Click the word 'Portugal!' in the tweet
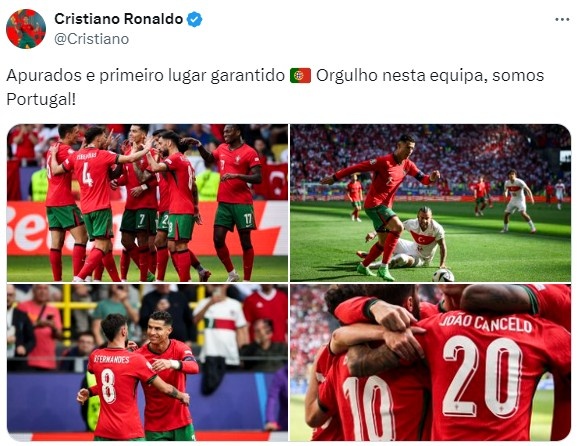 41,99
